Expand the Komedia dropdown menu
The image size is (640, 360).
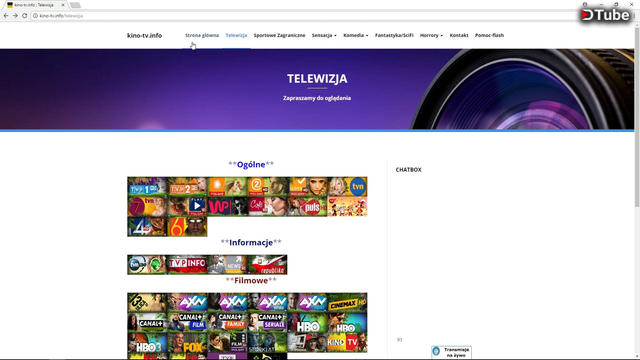pyautogui.click(x=356, y=36)
